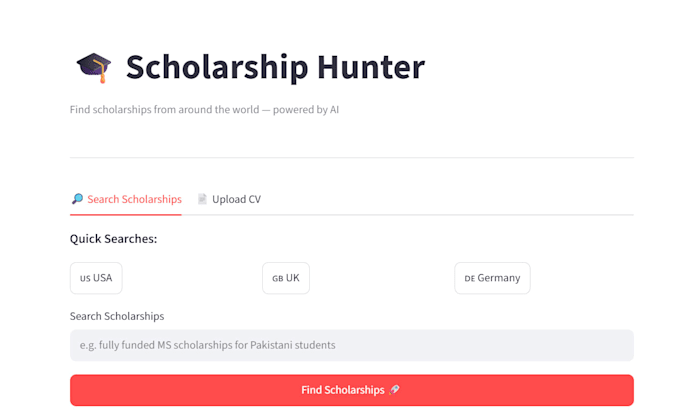The width and height of the screenshot is (680, 417).
Task: Focus the Search Scholarships text box
Action: pos(352,345)
